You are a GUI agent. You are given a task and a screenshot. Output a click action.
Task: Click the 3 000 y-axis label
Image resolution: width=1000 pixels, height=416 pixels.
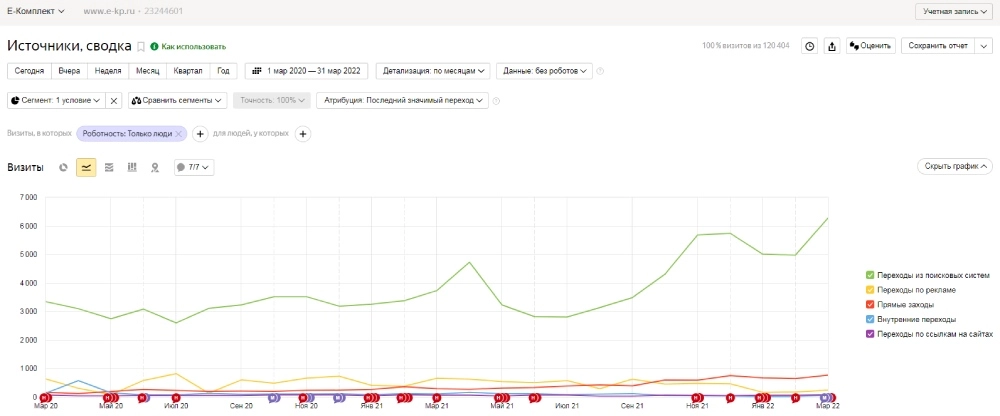(28, 311)
